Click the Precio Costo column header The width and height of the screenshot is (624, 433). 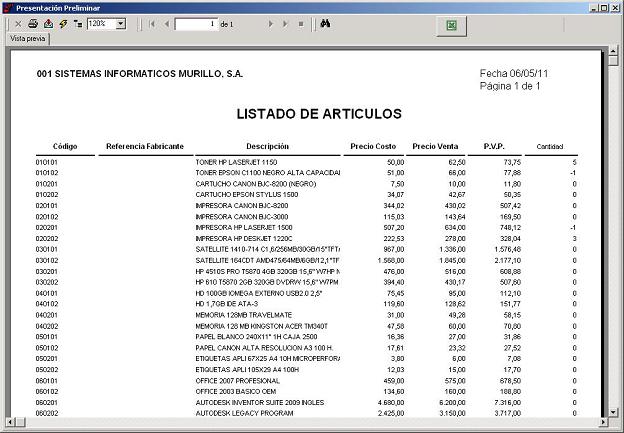[x=373, y=146]
